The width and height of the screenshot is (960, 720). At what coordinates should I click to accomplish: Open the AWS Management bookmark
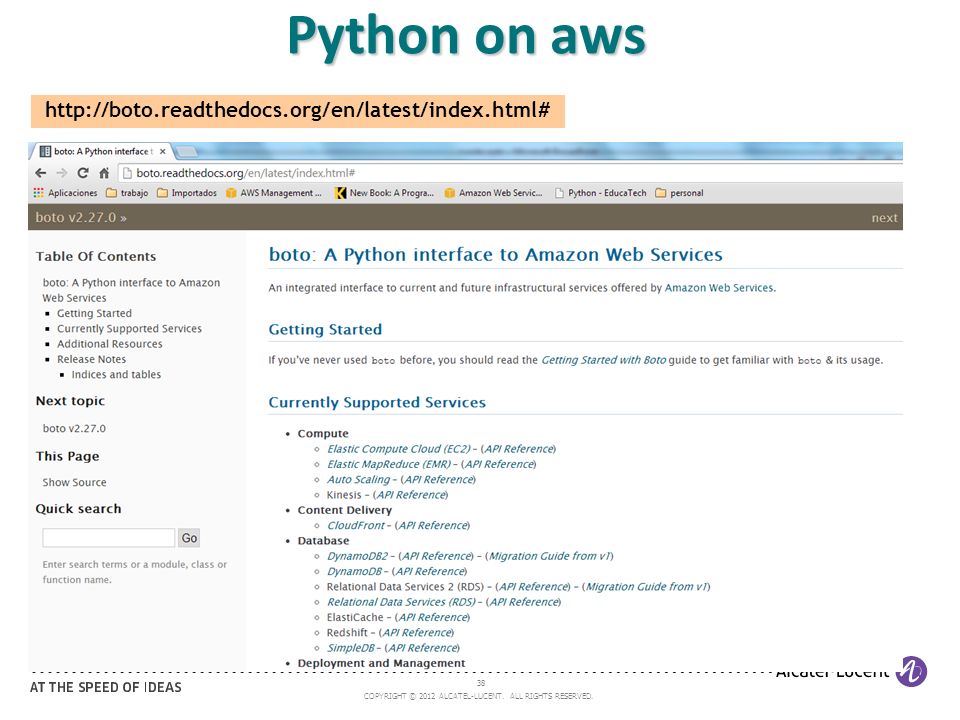[274, 193]
